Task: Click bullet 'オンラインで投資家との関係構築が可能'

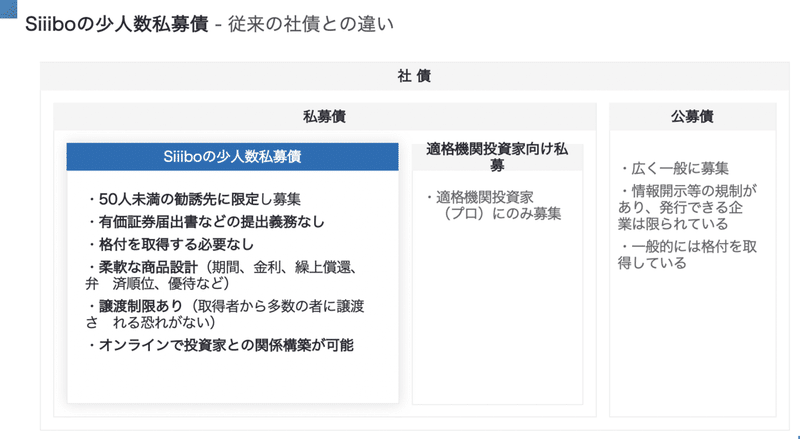Action: point(220,345)
